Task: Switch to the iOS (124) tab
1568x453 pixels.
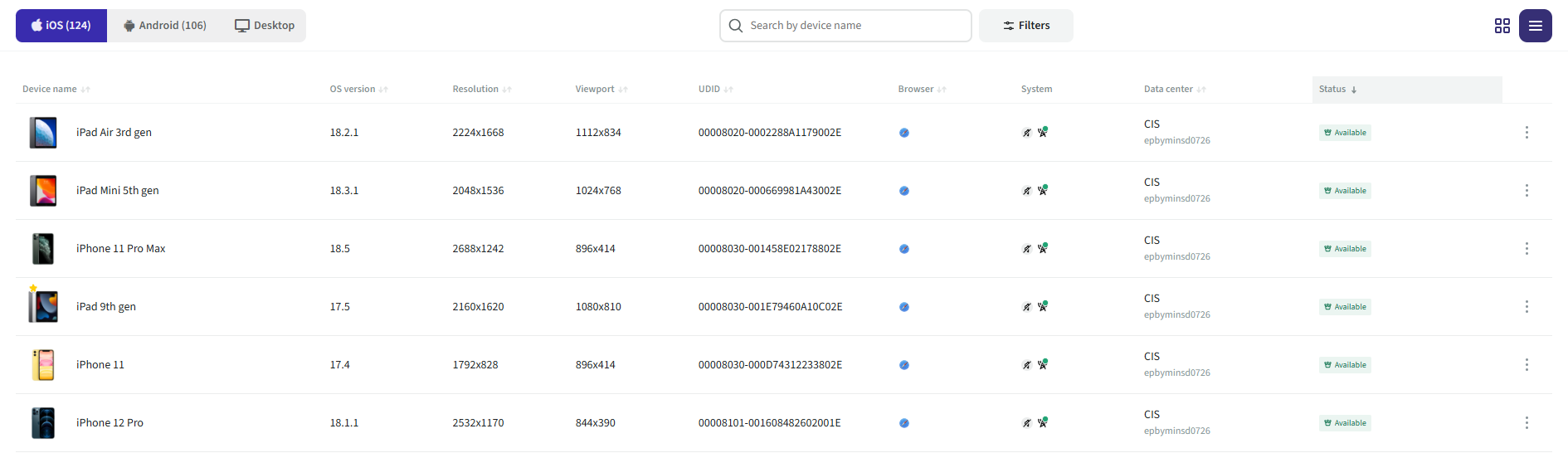Action: coord(61,26)
